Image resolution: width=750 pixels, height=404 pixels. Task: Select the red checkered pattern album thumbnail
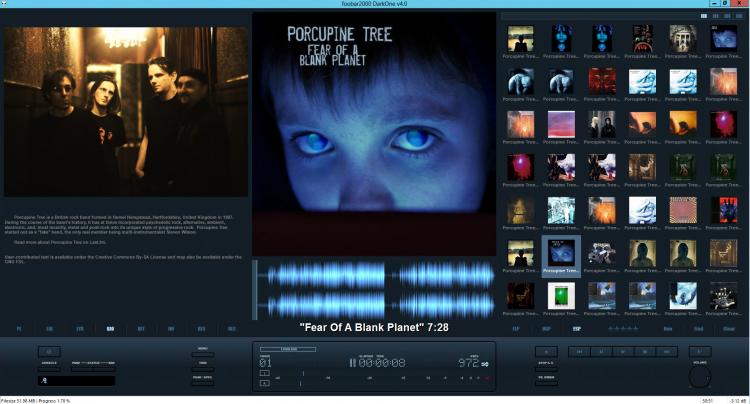(x=683, y=210)
